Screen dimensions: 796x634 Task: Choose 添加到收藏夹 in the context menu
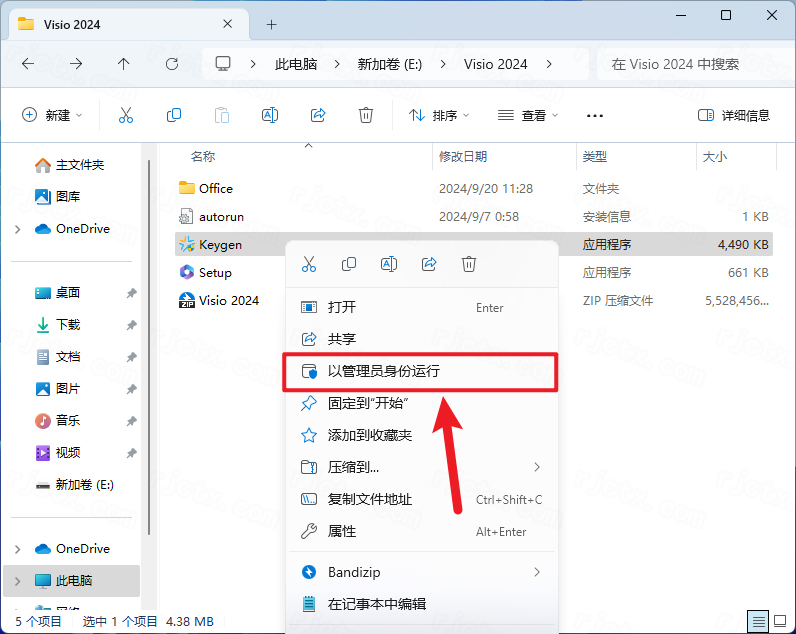coord(422,435)
